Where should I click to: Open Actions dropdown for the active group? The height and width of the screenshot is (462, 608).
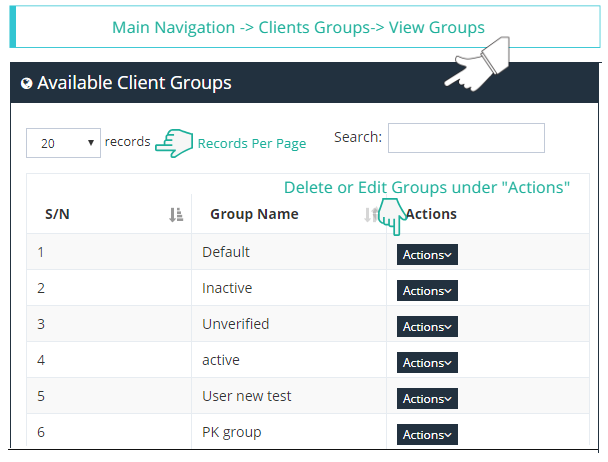coord(427,363)
